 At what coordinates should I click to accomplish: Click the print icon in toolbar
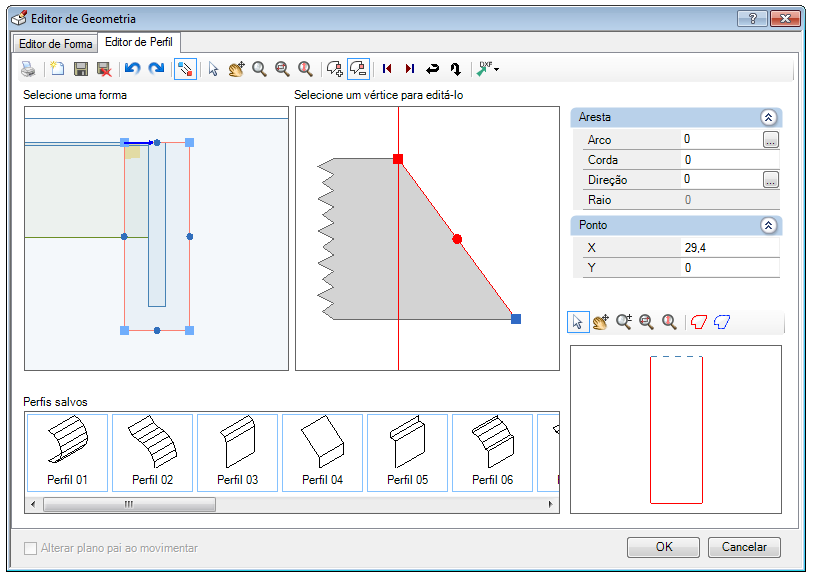pos(28,69)
